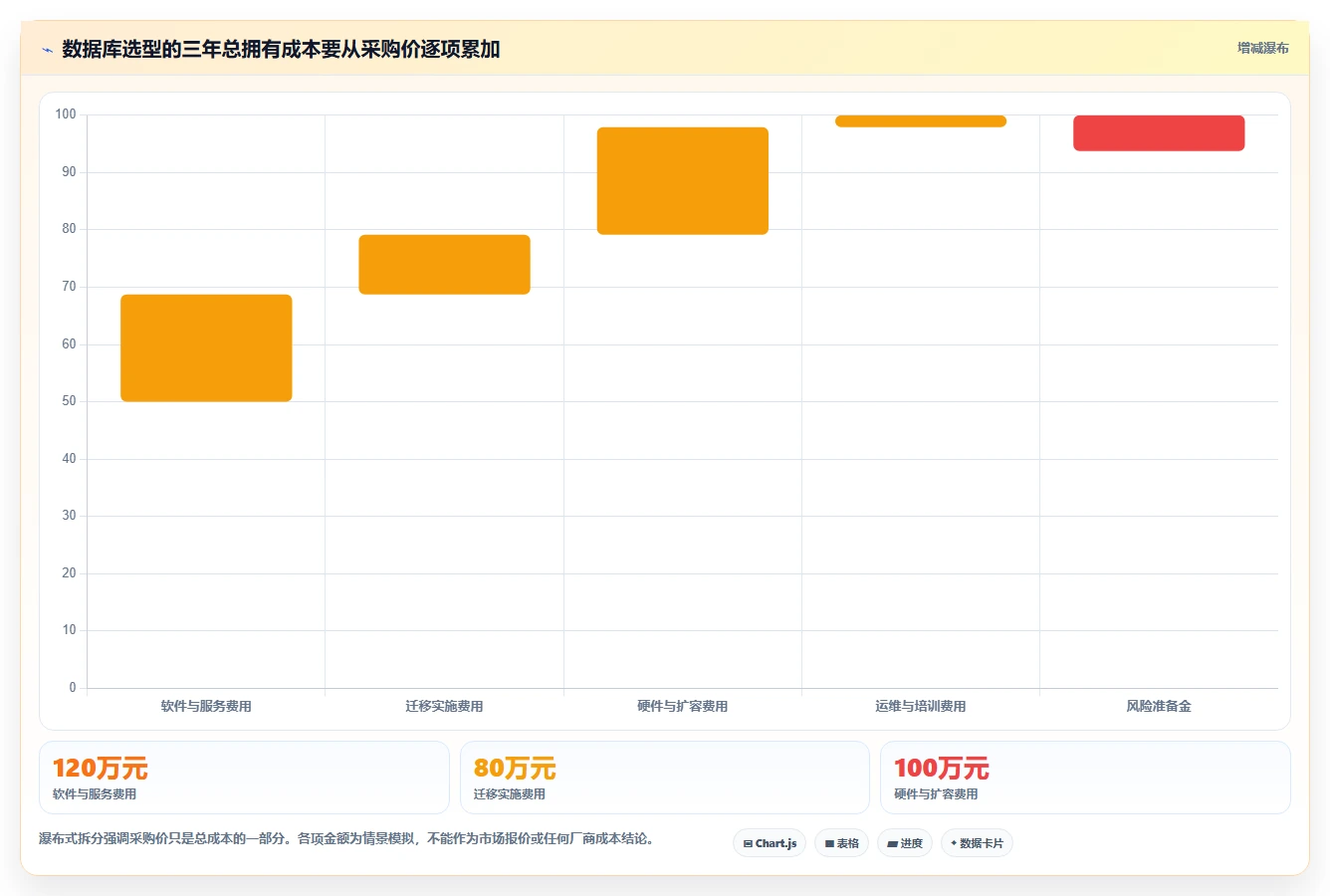Click the 表格 tag chip
1330x896 pixels.
click(841, 843)
